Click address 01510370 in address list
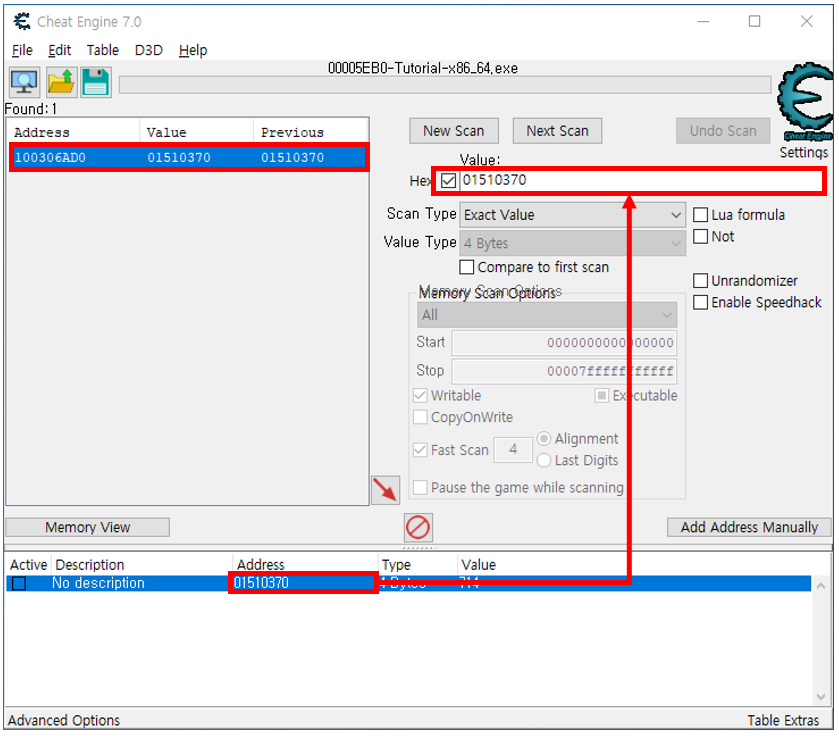 point(261,583)
